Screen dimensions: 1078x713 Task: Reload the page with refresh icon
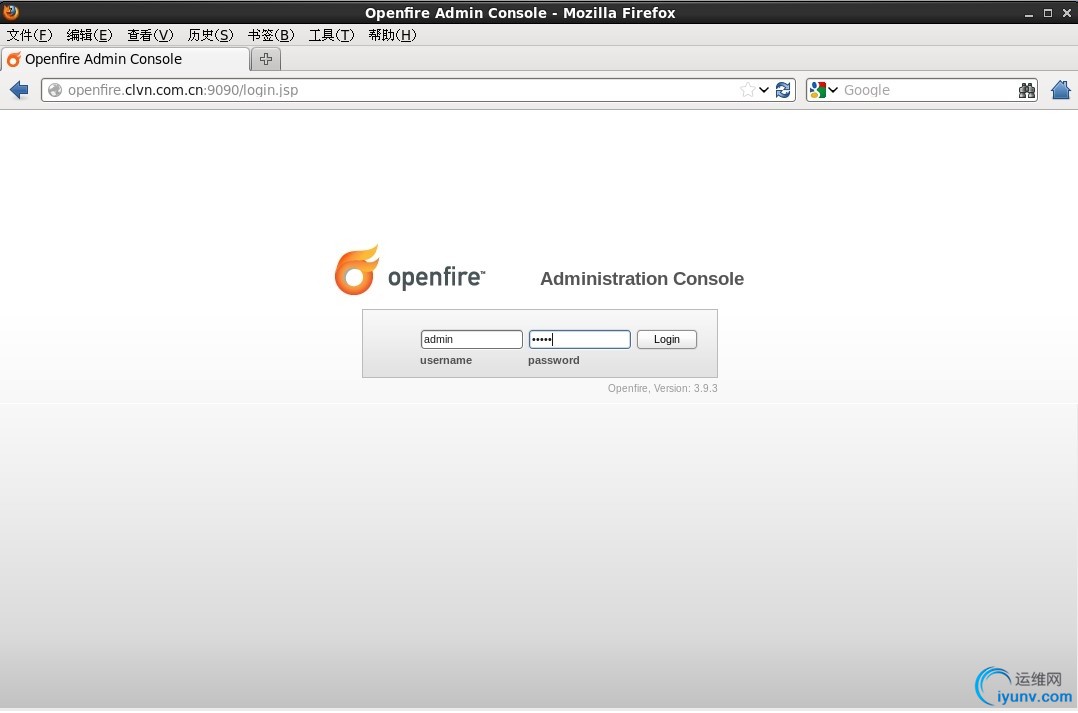[x=782, y=89]
